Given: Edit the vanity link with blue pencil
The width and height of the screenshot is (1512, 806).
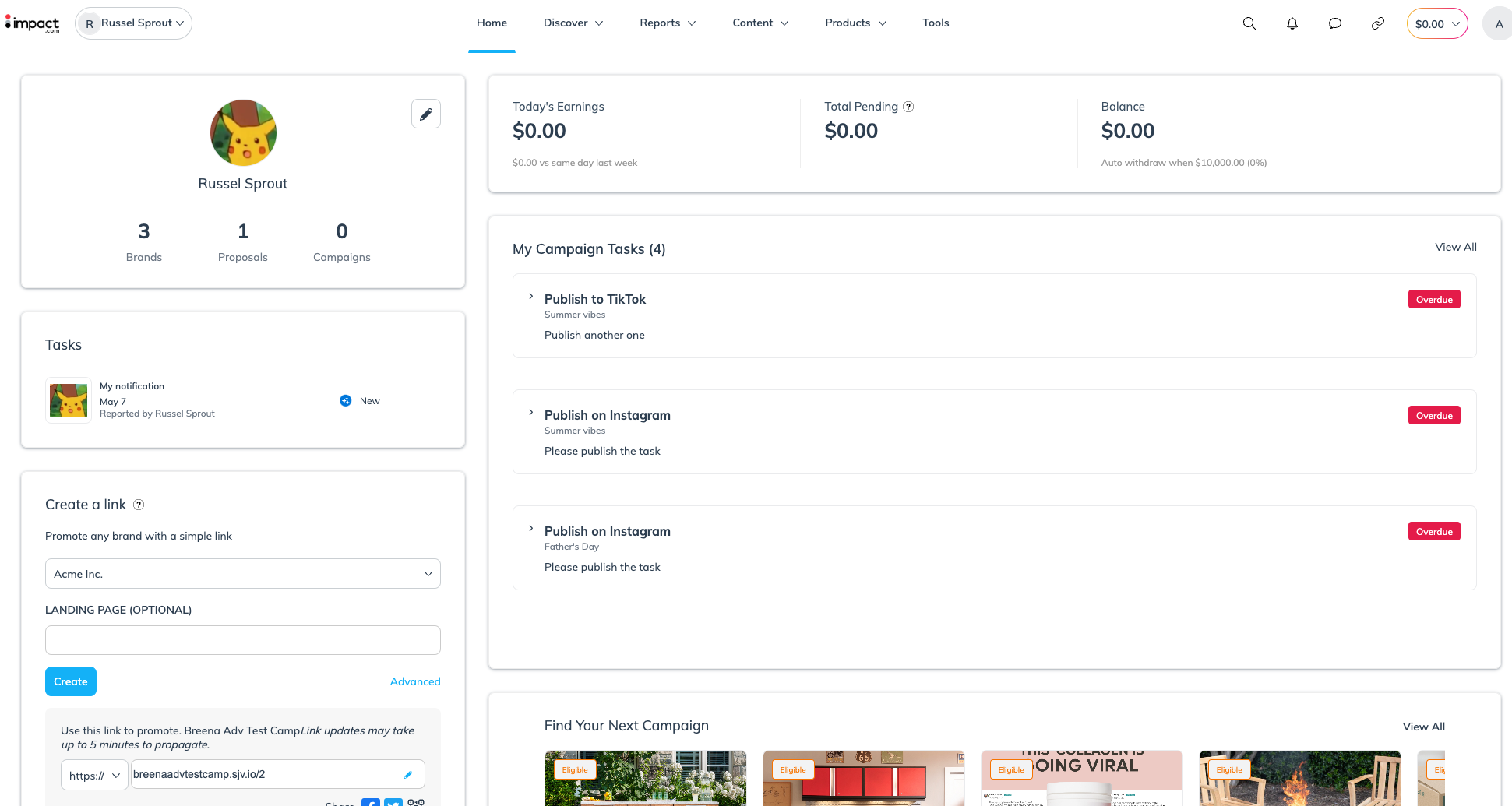Looking at the screenshot, I should 408,775.
